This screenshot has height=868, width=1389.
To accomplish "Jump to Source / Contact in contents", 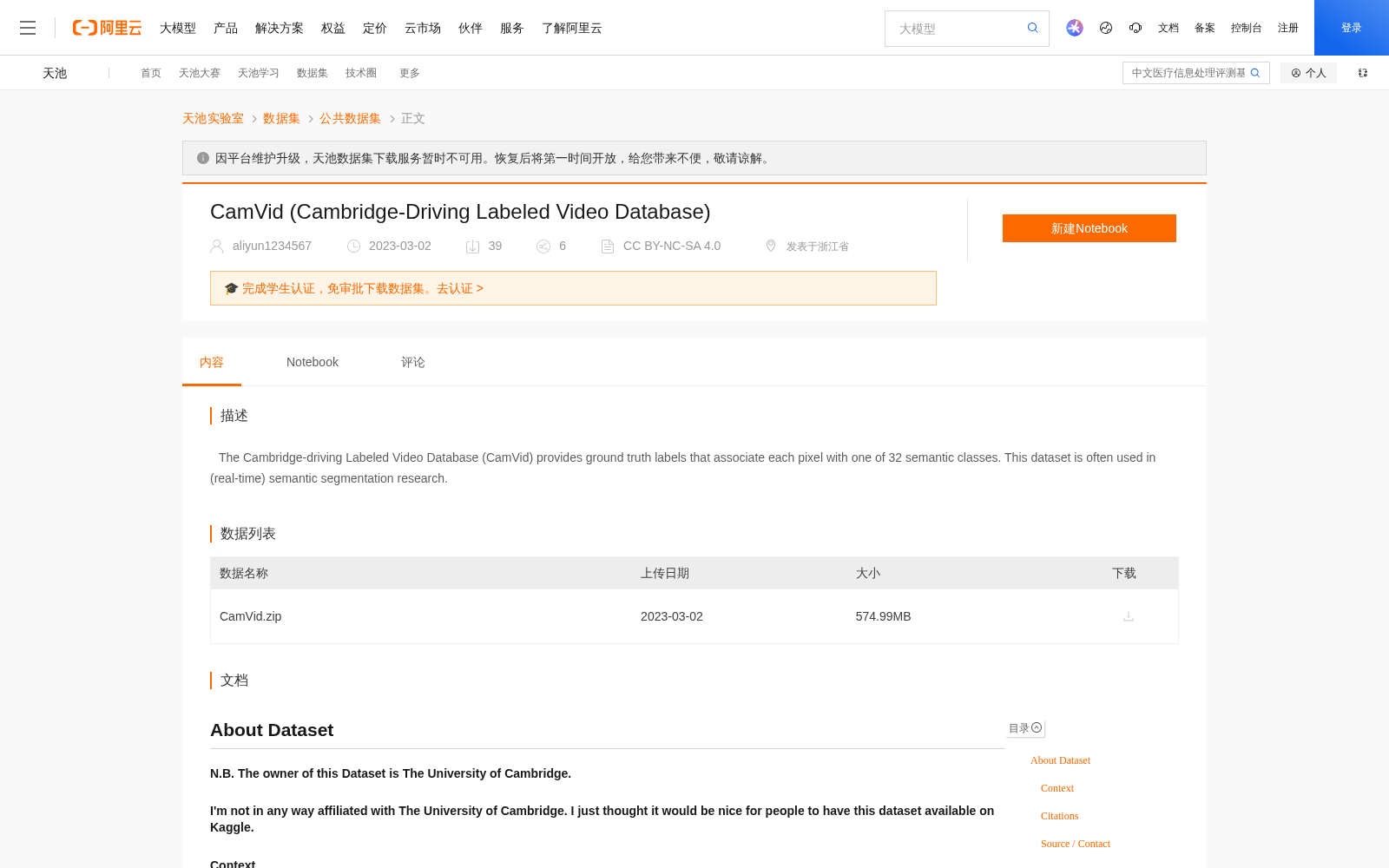I will 1076,844.
